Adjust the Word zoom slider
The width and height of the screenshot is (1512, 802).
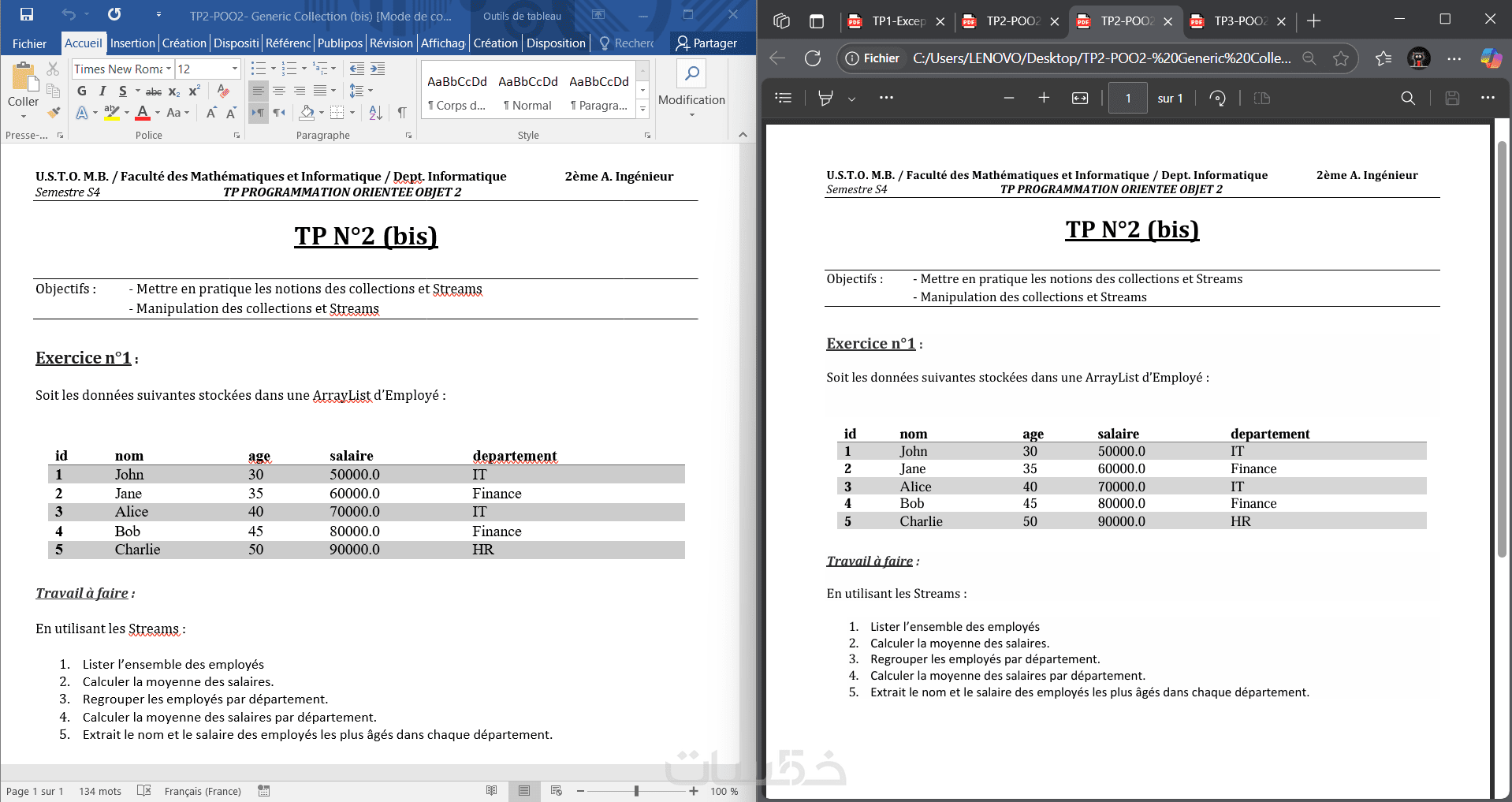click(636, 791)
